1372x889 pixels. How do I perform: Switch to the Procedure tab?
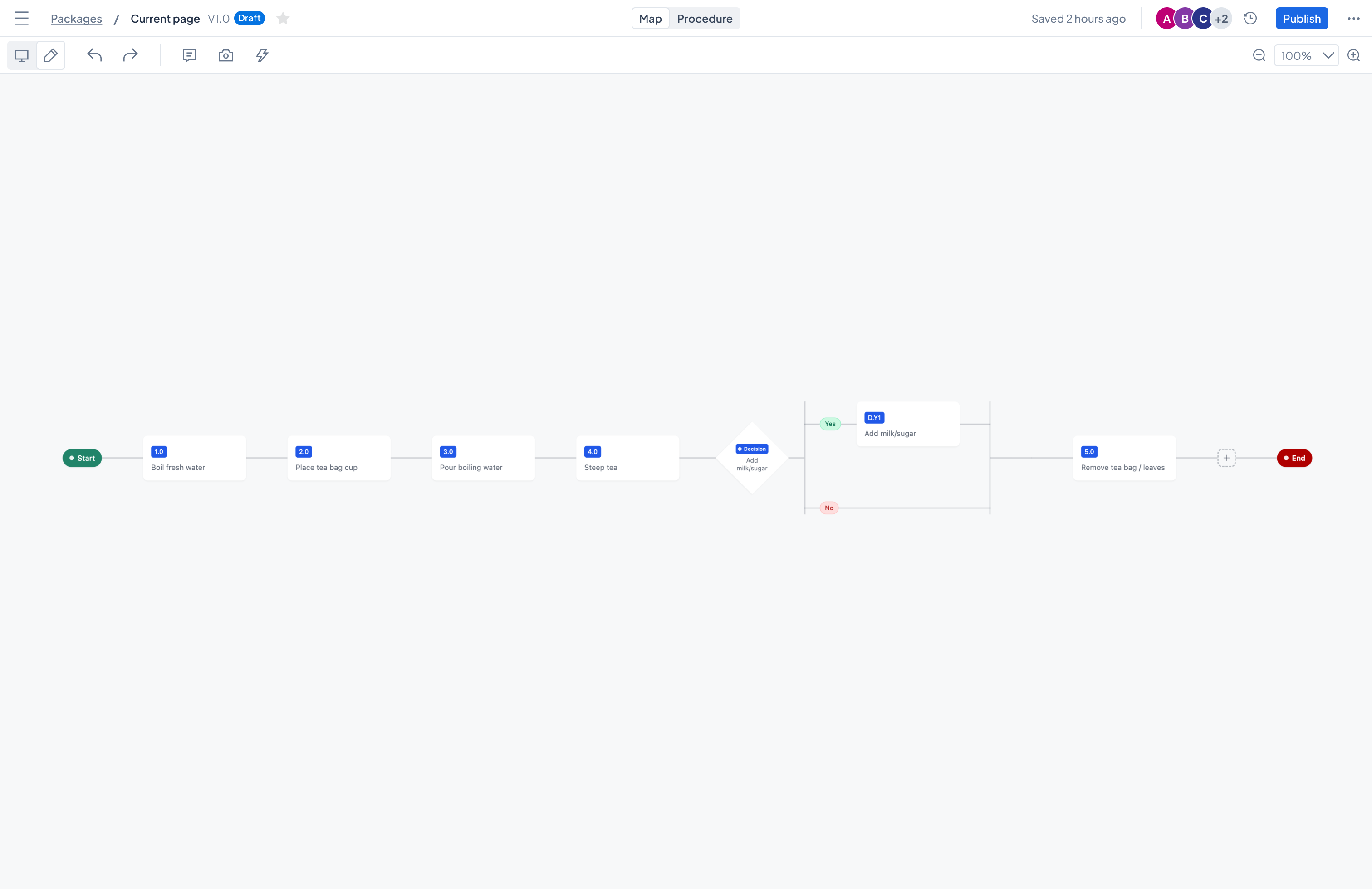click(705, 18)
